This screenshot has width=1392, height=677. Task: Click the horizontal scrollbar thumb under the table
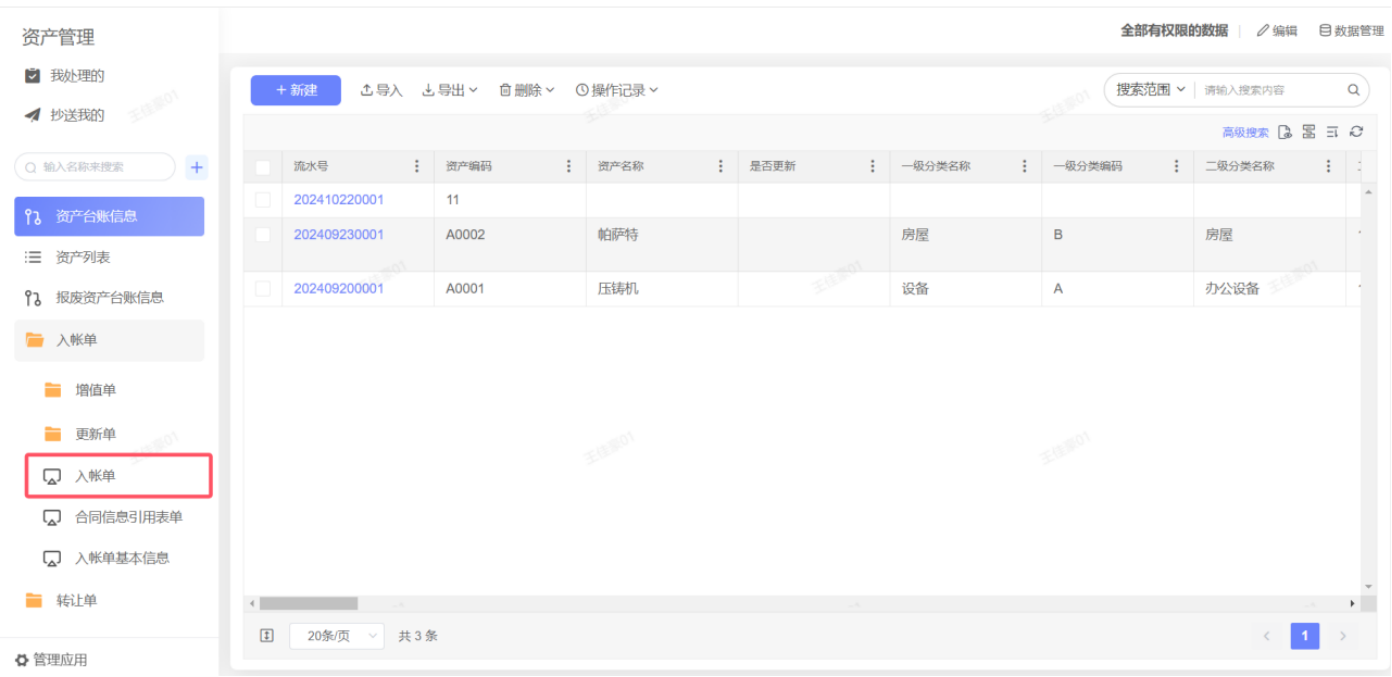tap(308, 604)
